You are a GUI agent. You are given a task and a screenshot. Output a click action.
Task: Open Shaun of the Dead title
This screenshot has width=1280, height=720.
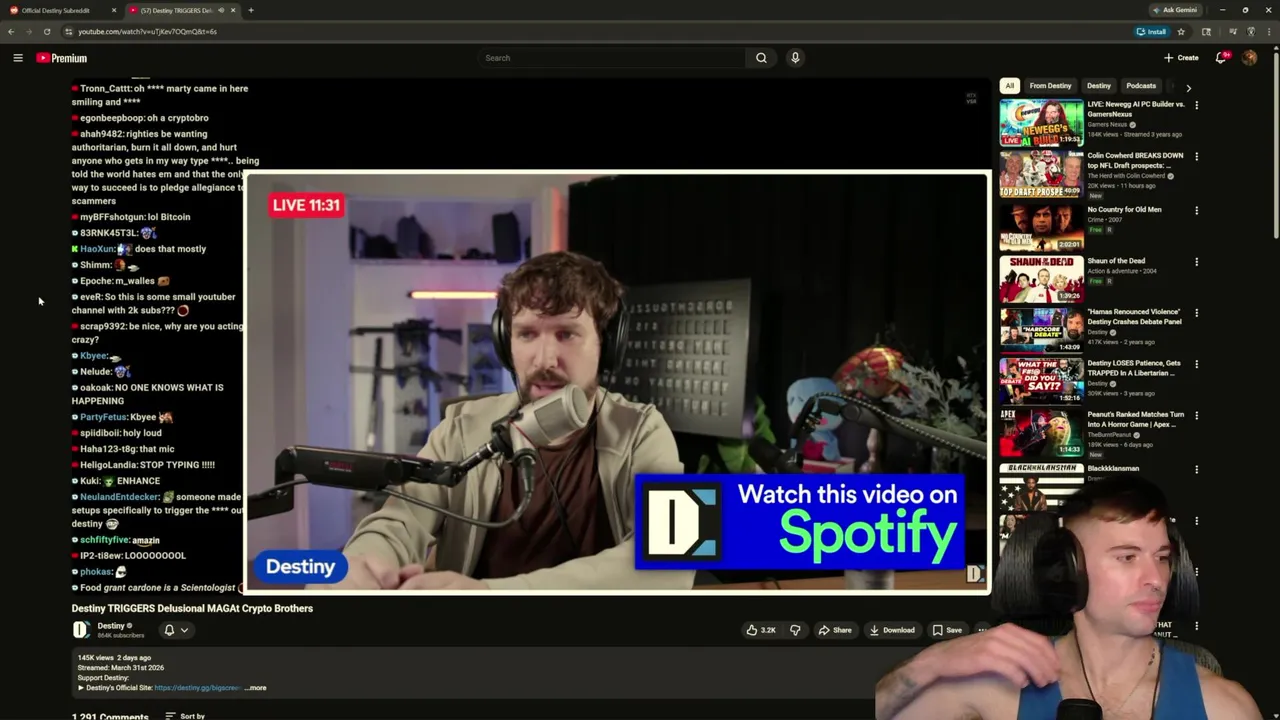click(x=1116, y=261)
